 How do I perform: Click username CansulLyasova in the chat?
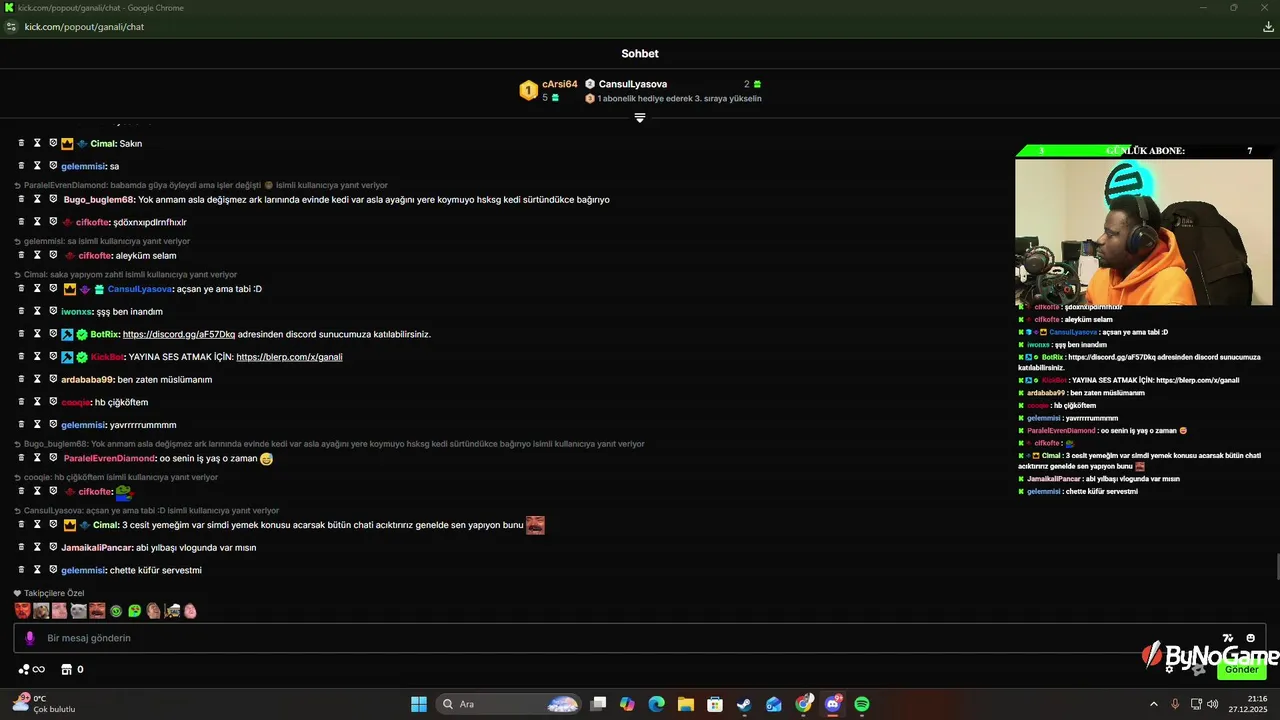[140, 289]
